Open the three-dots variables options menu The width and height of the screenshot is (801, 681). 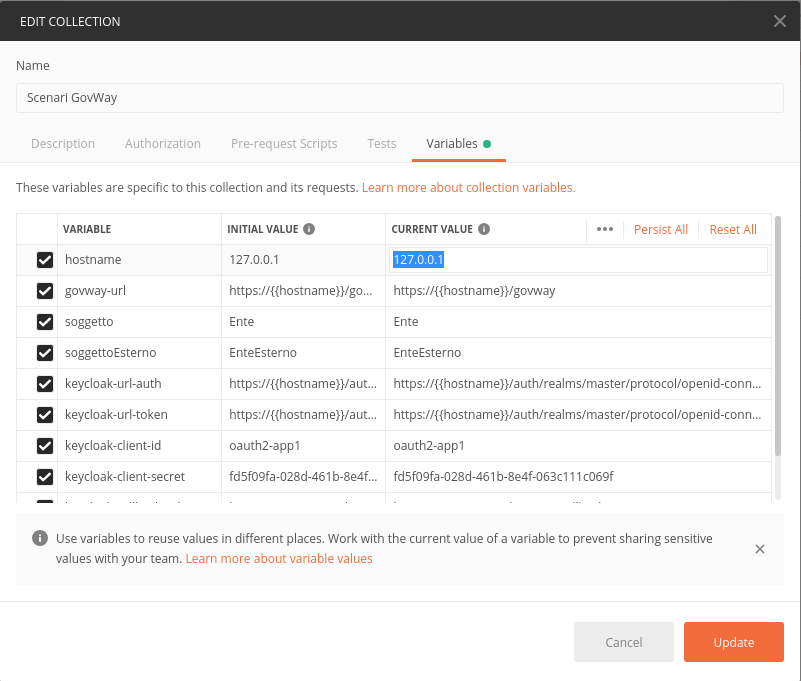coord(605,229)
